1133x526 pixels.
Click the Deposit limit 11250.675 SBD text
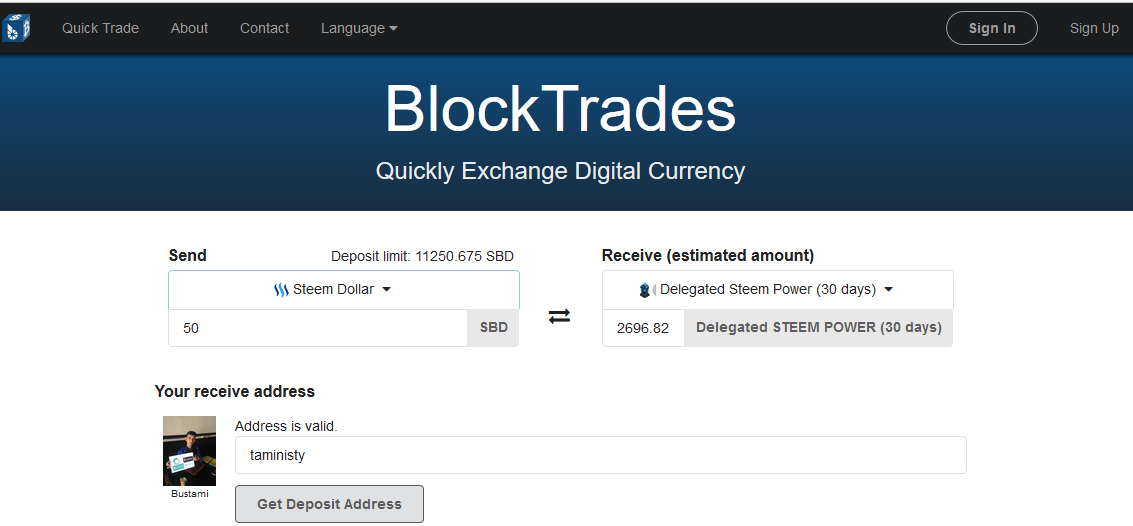422,256
